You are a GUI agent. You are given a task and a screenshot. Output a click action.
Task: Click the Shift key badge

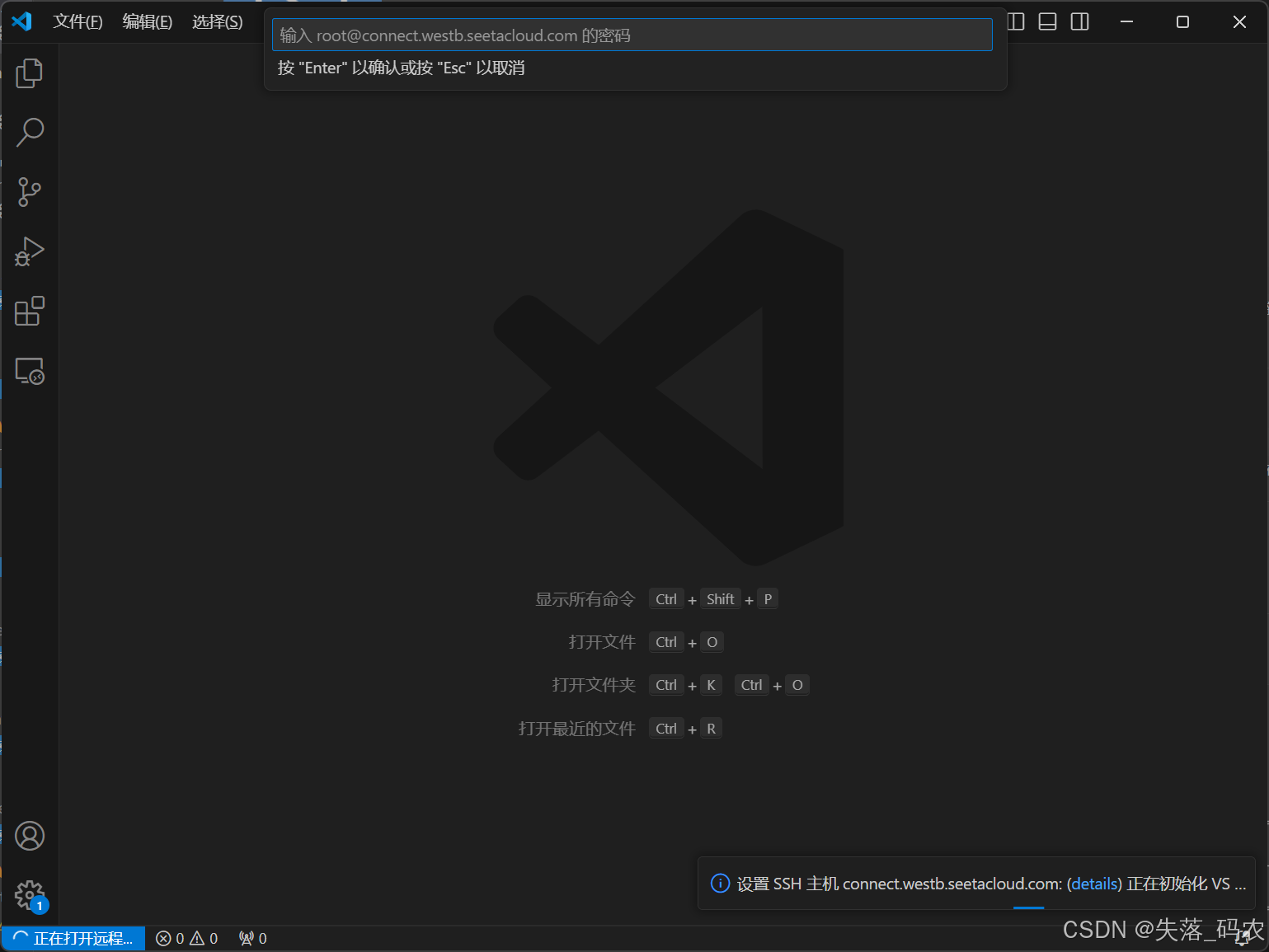(x=720, y=599)
